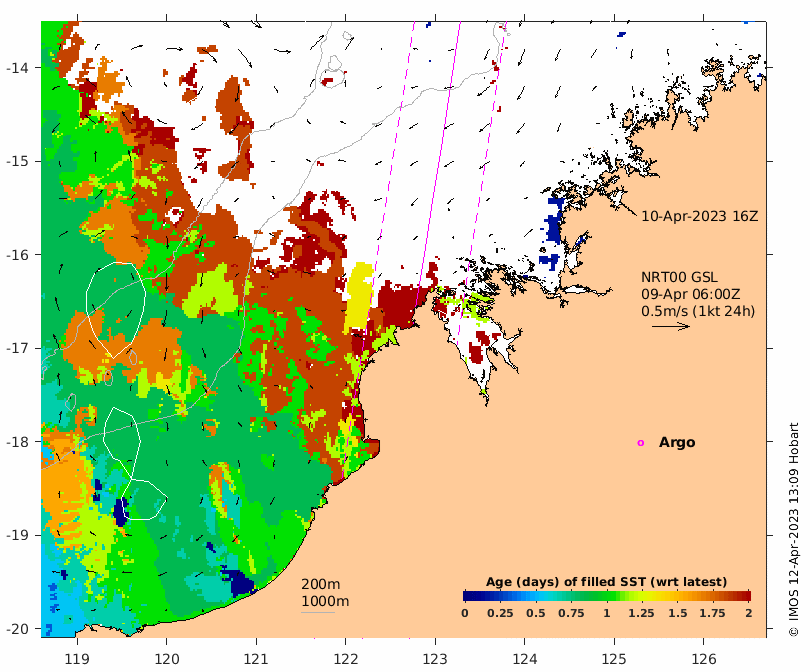Click the latitude axis label '-17'

point(17,348)
